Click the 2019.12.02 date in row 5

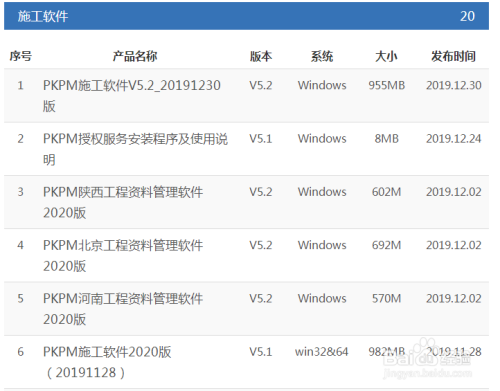pyautogui.click(x=454, y=298)
